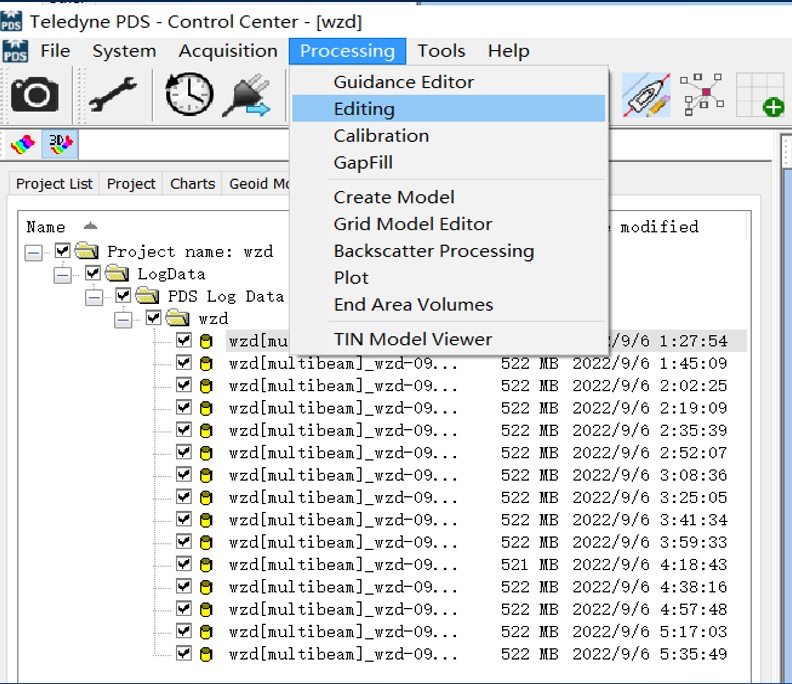
Task: Click yellow database icon of 2:35:39 file
Action: (206, 430)
